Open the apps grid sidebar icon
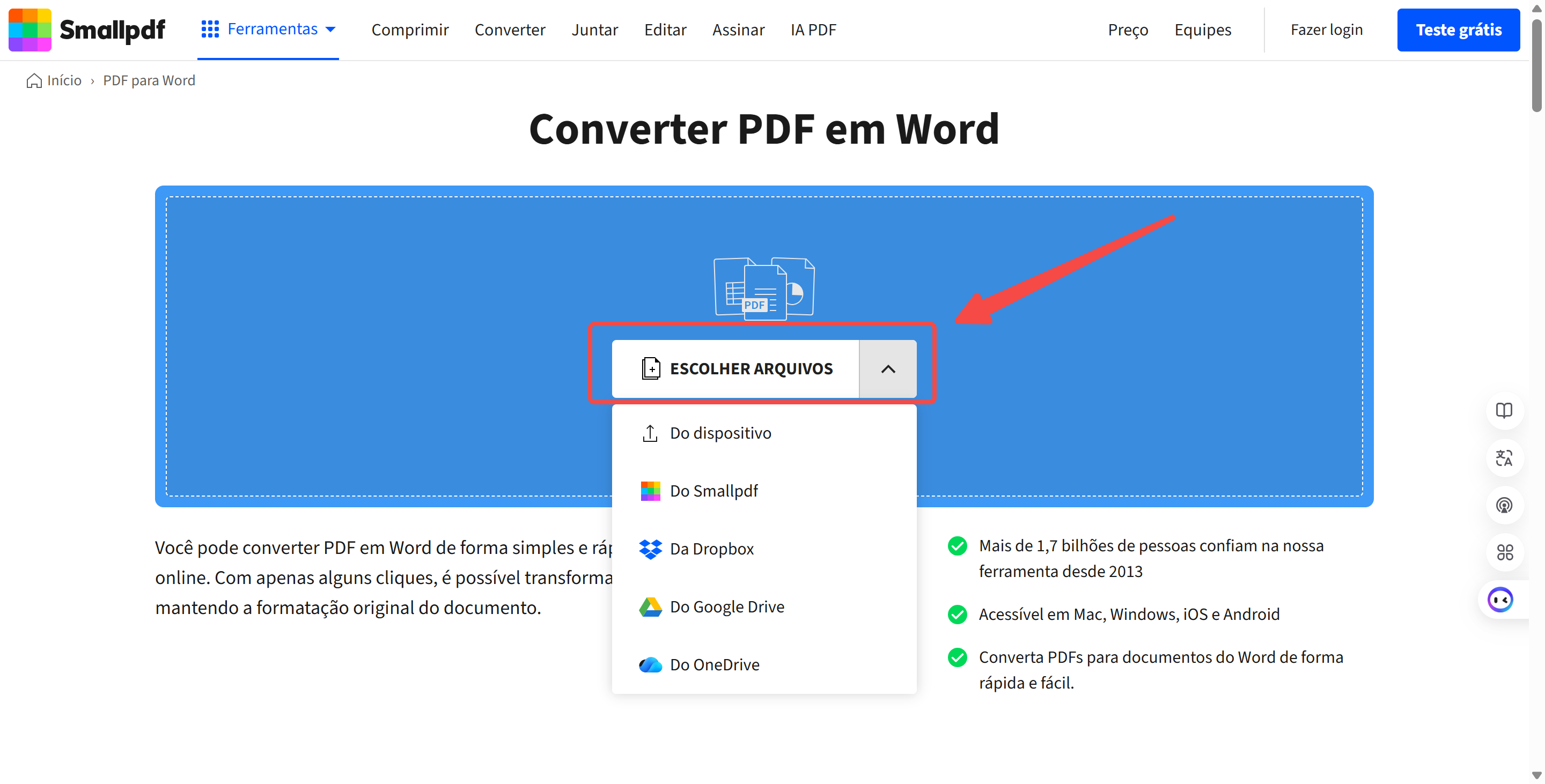 (1504, 552)
